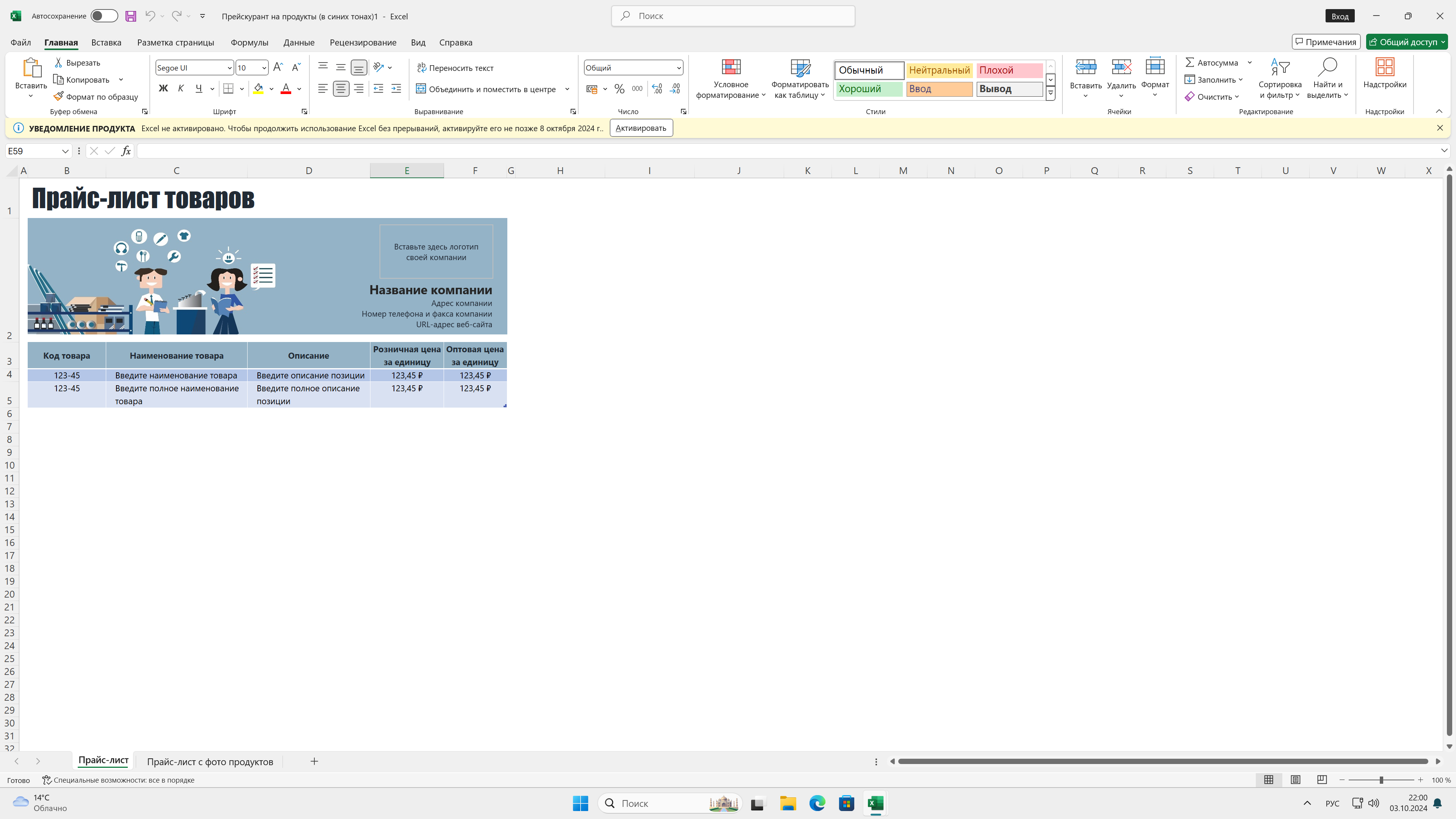Toggle middle vertical alignment

coord(341,67)
